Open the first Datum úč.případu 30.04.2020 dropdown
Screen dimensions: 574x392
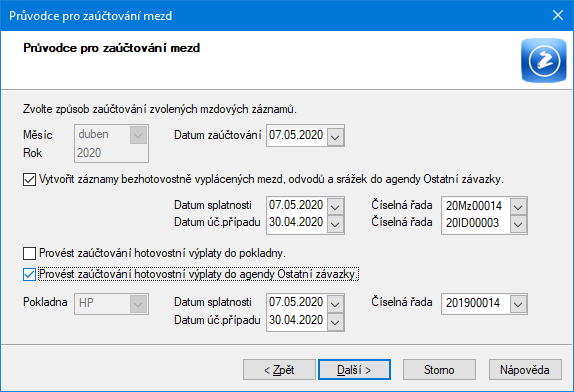click(x=335, y=224)
